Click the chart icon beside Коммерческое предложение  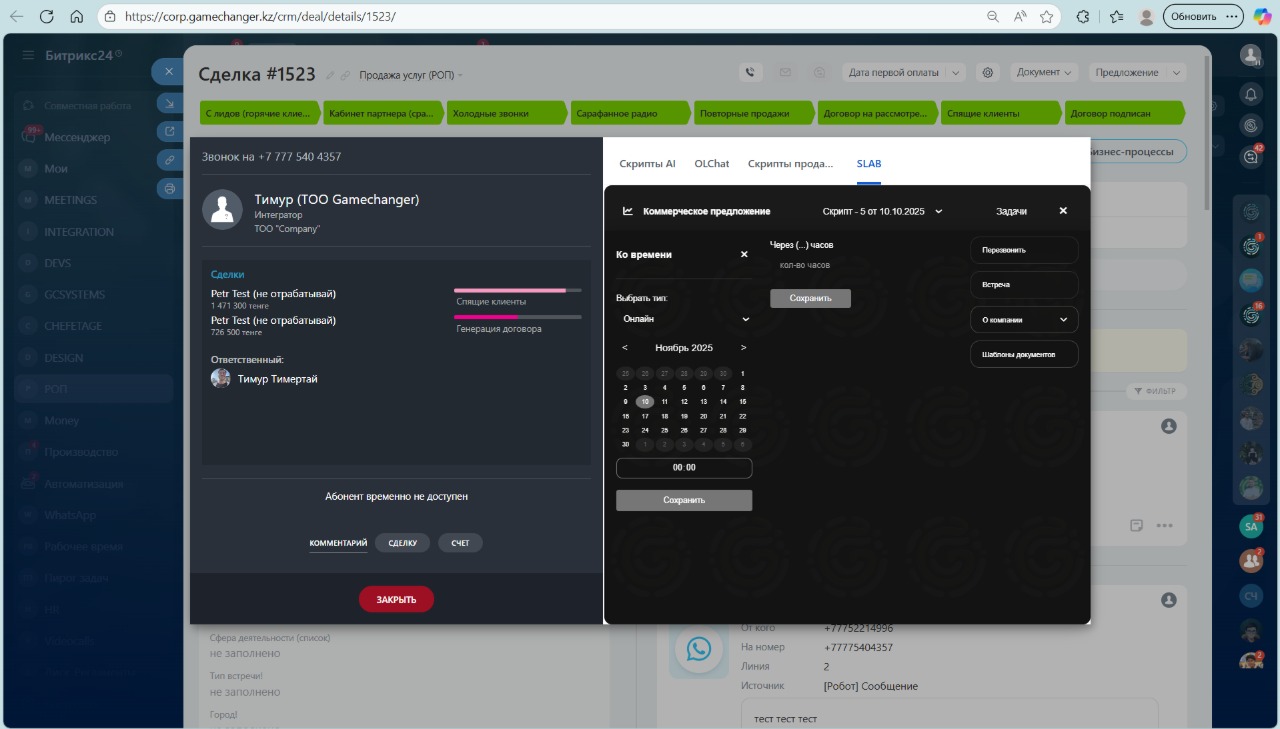[x=628, y=211]
